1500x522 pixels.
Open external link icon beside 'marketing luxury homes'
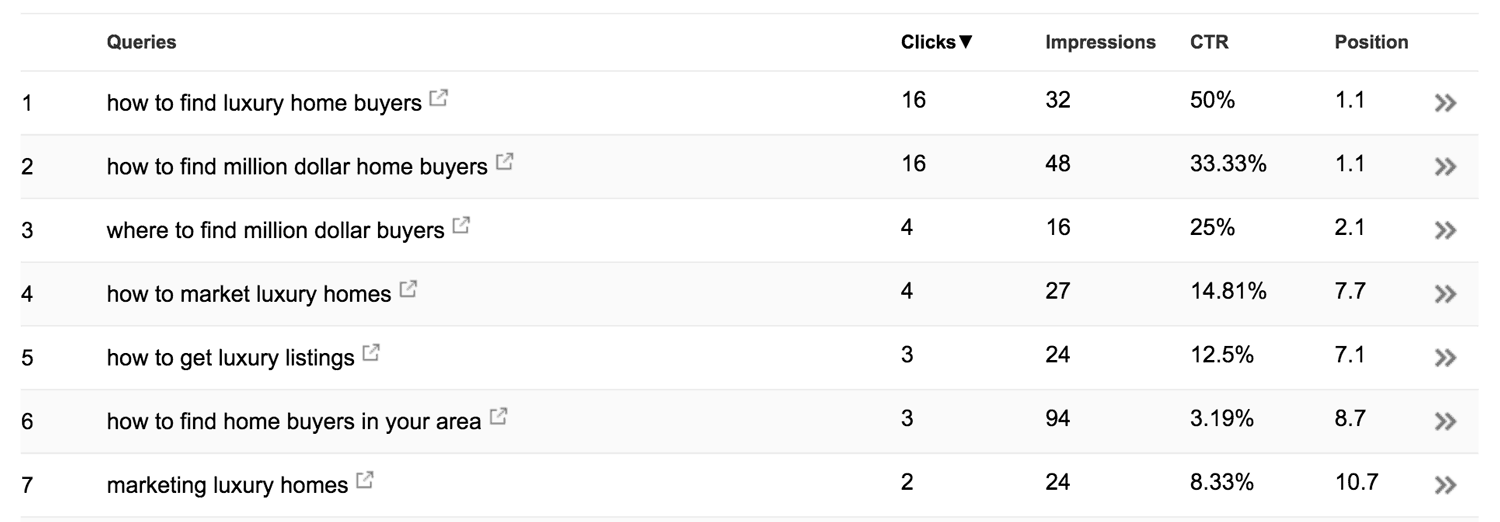pos(365,481)
